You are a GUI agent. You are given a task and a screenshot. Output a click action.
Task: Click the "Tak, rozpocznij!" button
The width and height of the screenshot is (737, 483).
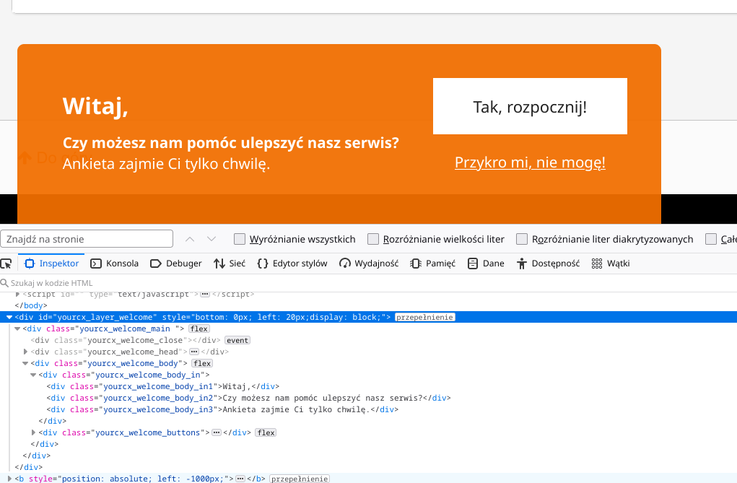(x=529, y=107)
